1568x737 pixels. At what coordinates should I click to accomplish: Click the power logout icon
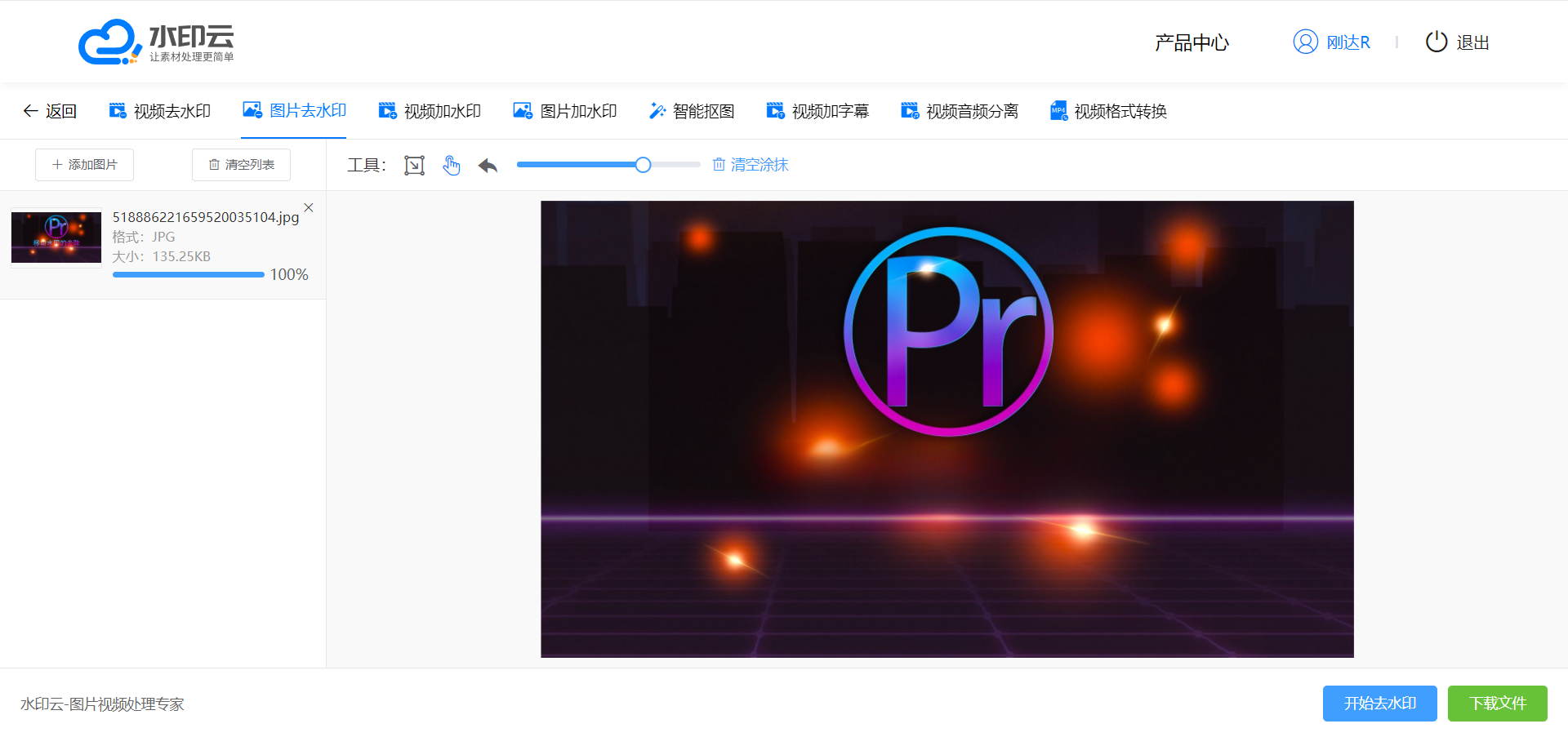tap(1437, 42)
